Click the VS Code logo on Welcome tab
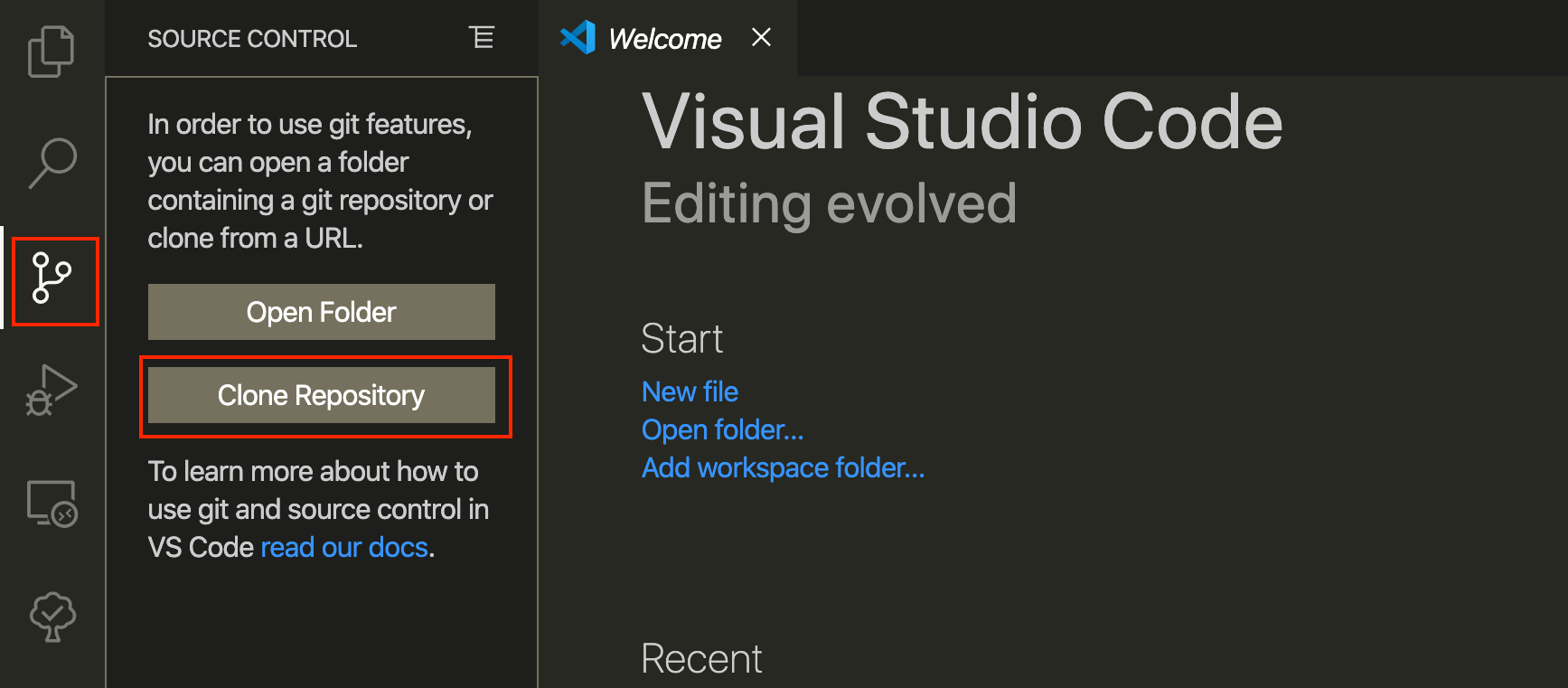Image resolution: width=1568 pixels, height=688 pixels. pos(577,38)
